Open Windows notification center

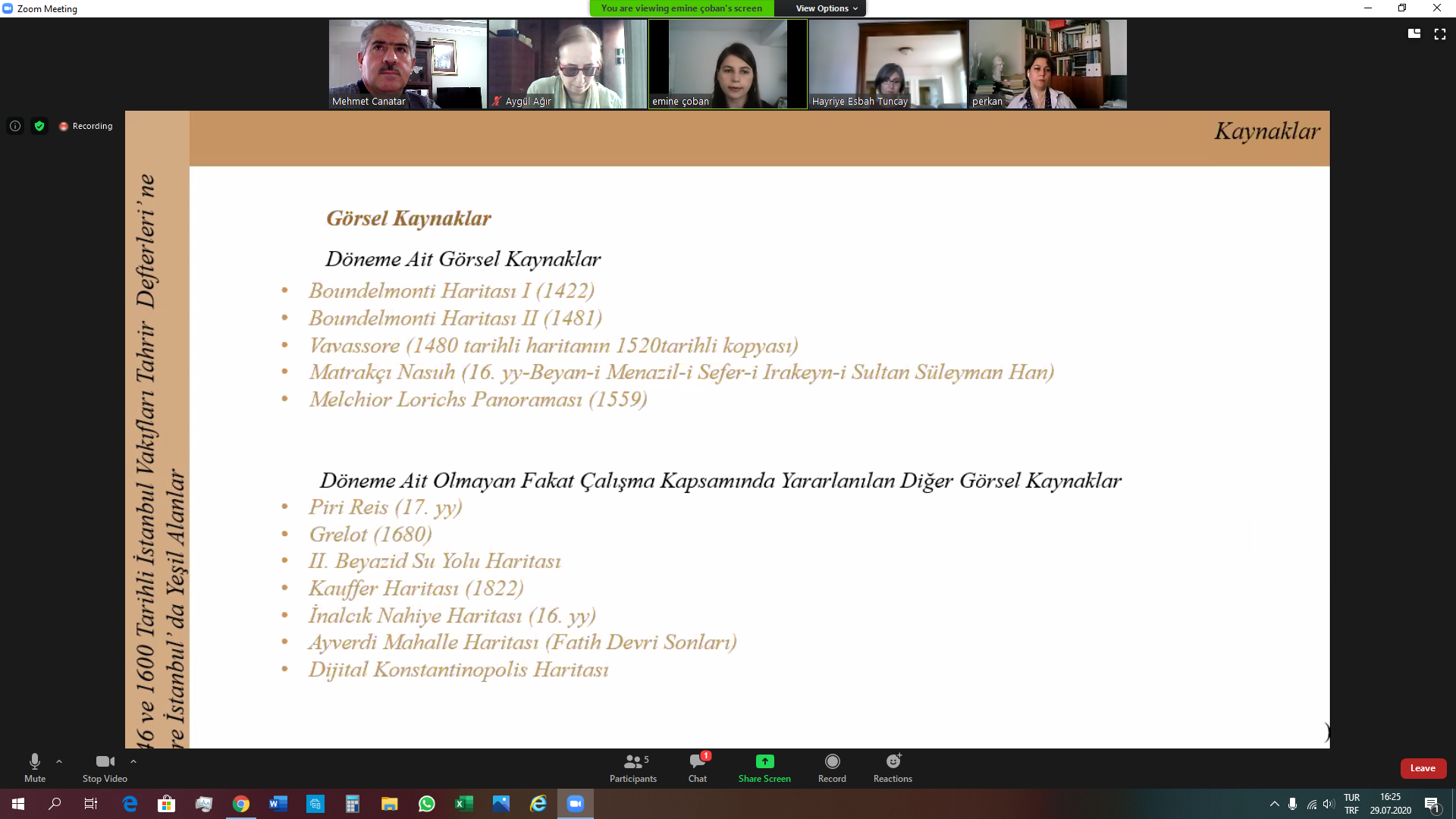point(1432,804)
